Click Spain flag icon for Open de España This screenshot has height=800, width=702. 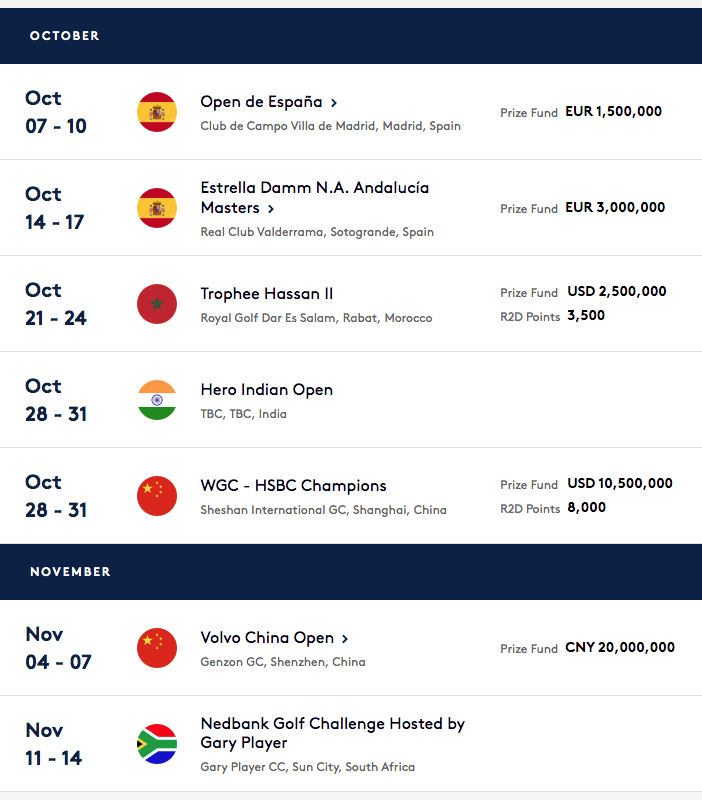(157, 112)
